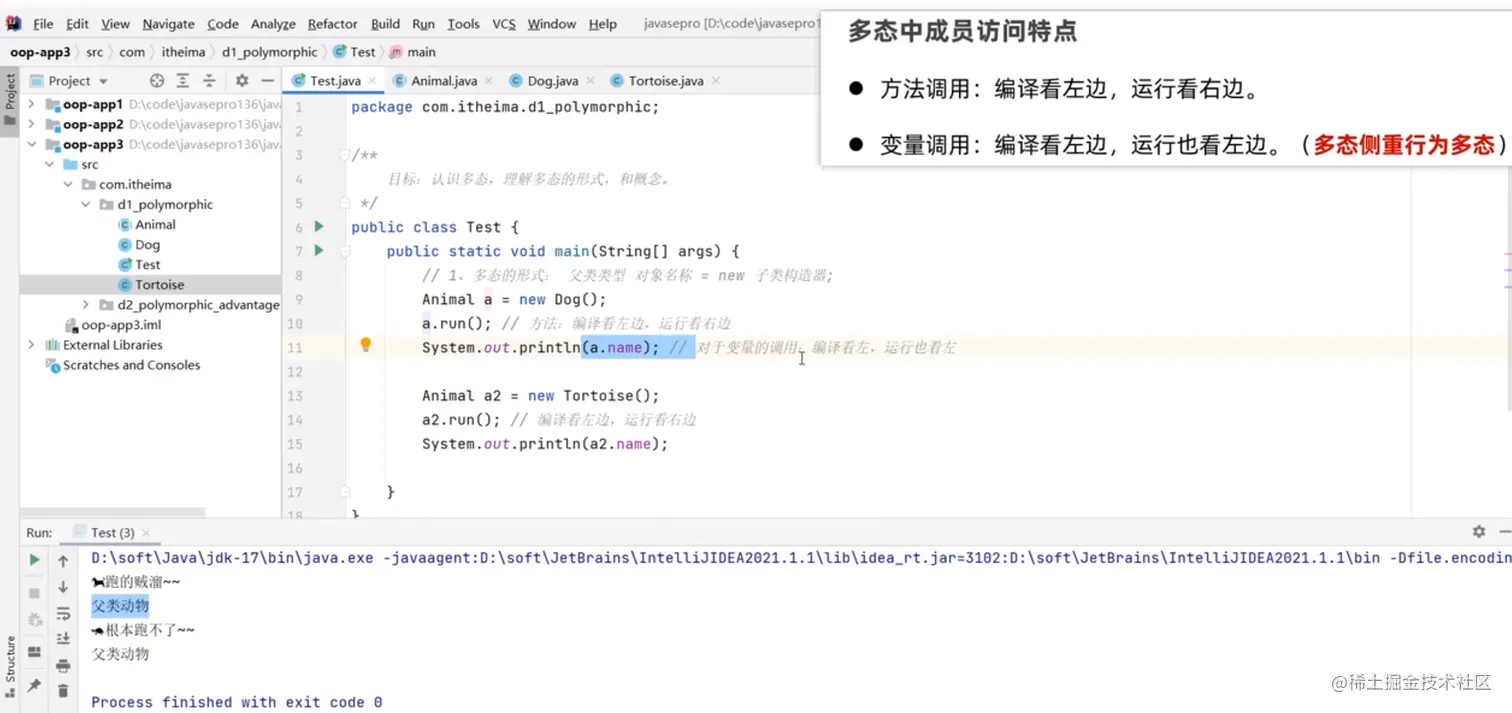Collapse the oop-app3 module

pos(31,144)
